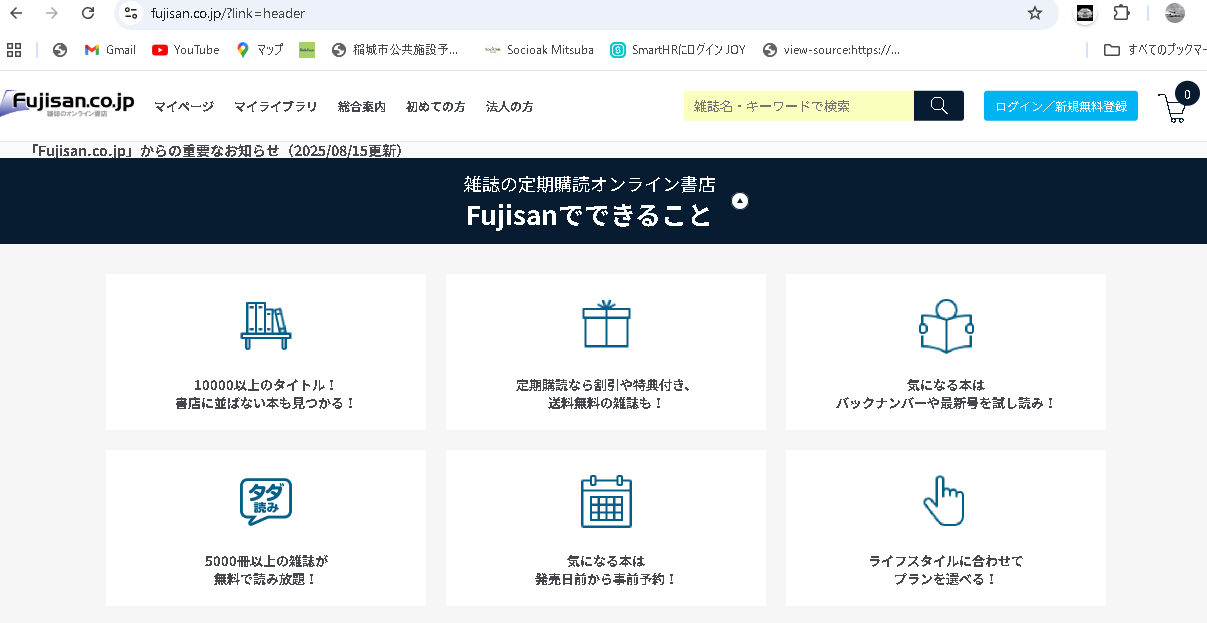Click the unlabeled green square bookmark
This screenshot has height=623, width=1207.
tap(307, 50)
